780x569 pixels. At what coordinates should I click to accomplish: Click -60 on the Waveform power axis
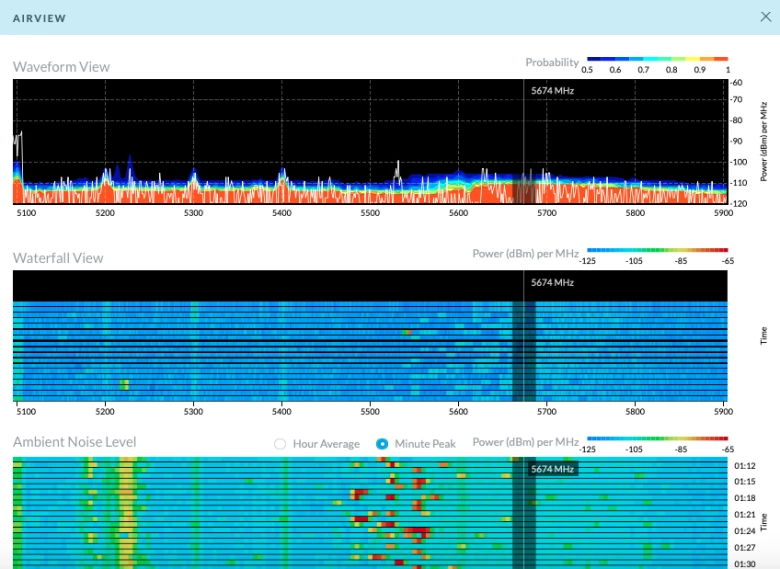coord(736,83)
